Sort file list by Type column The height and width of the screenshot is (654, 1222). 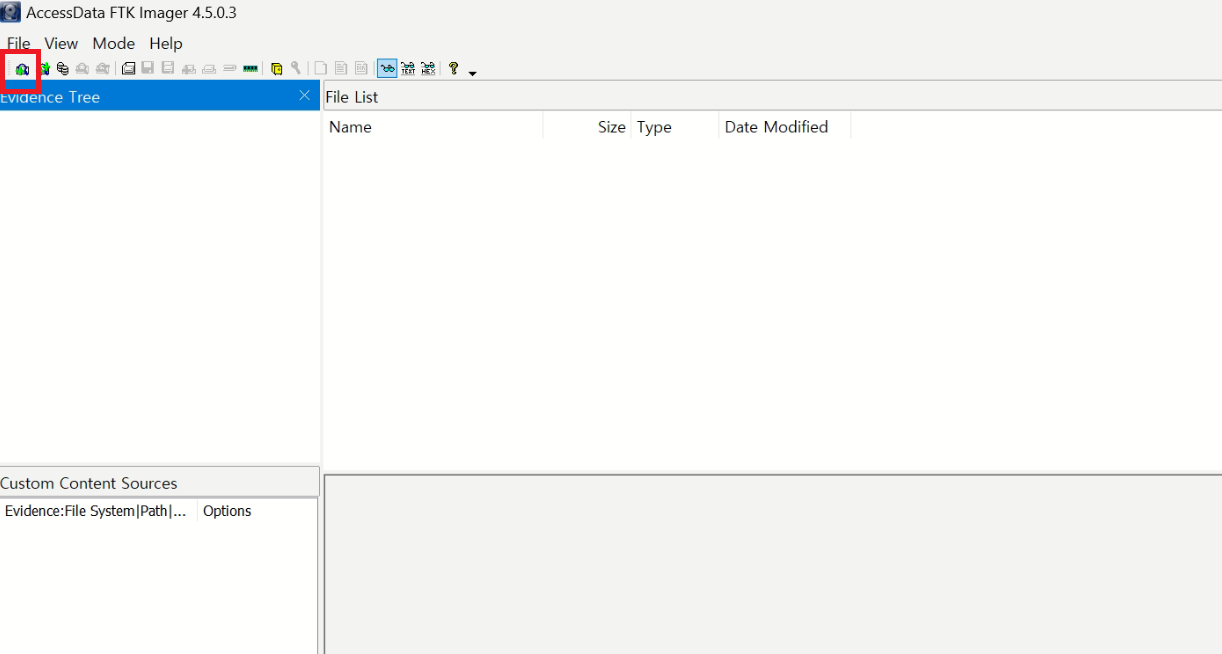pyautogui.click(x=675, y=127)
